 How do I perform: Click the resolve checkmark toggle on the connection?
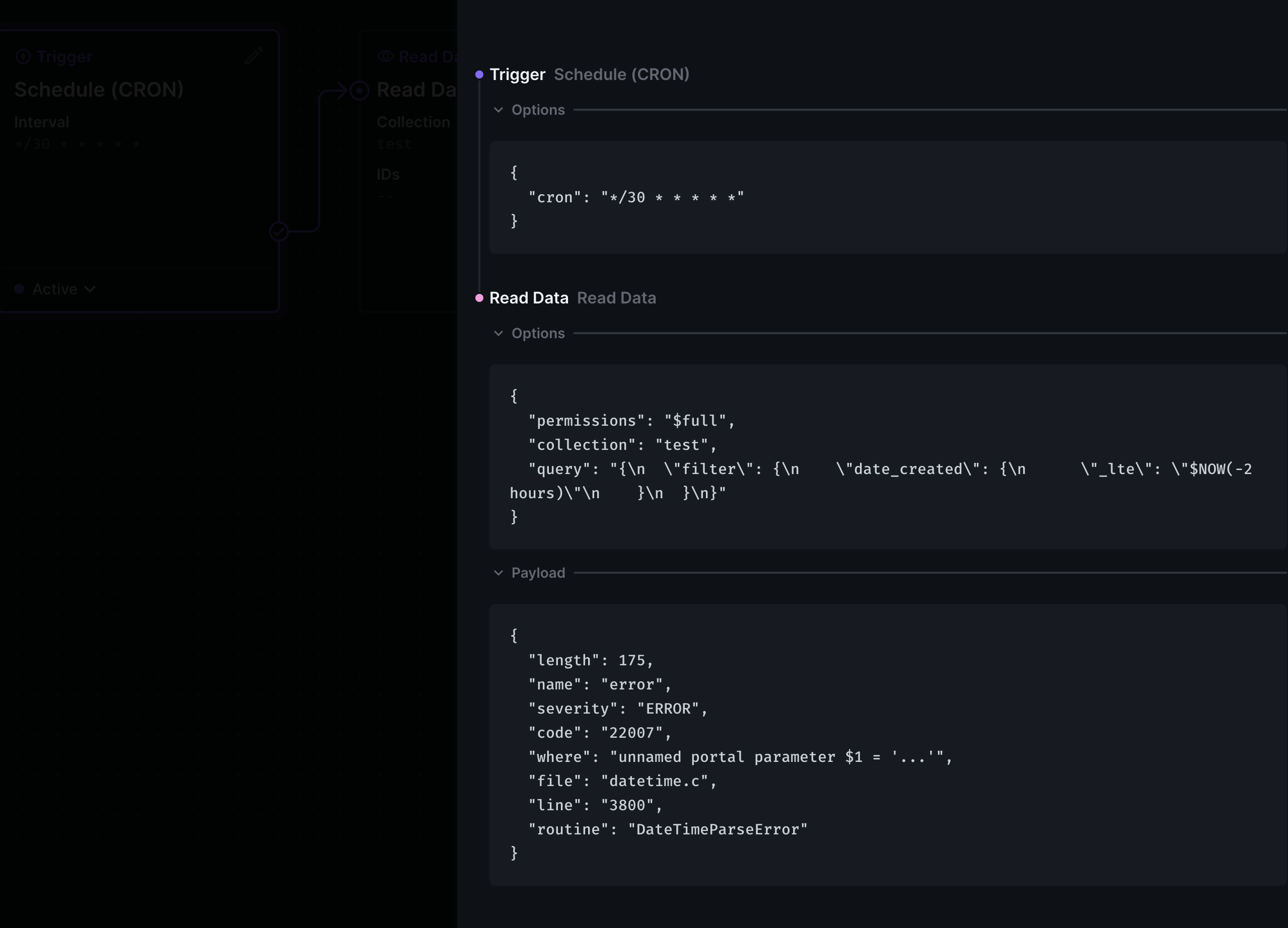(278, 230)
